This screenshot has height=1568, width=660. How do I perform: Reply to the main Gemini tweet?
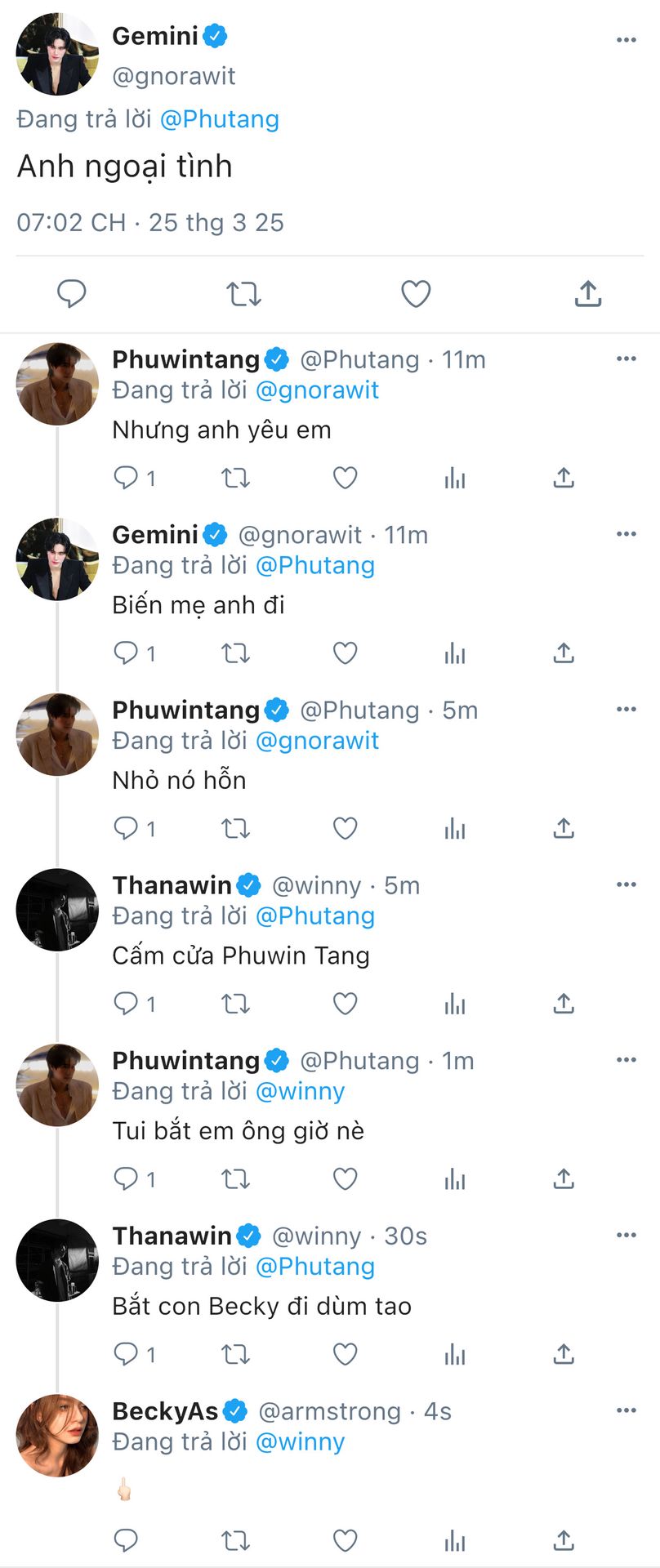[x=72, y=294]
